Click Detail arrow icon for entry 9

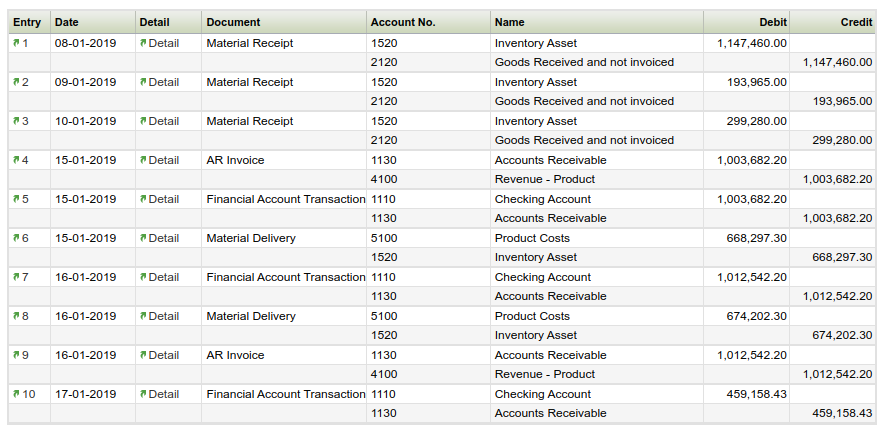click(x=143, y=355)
